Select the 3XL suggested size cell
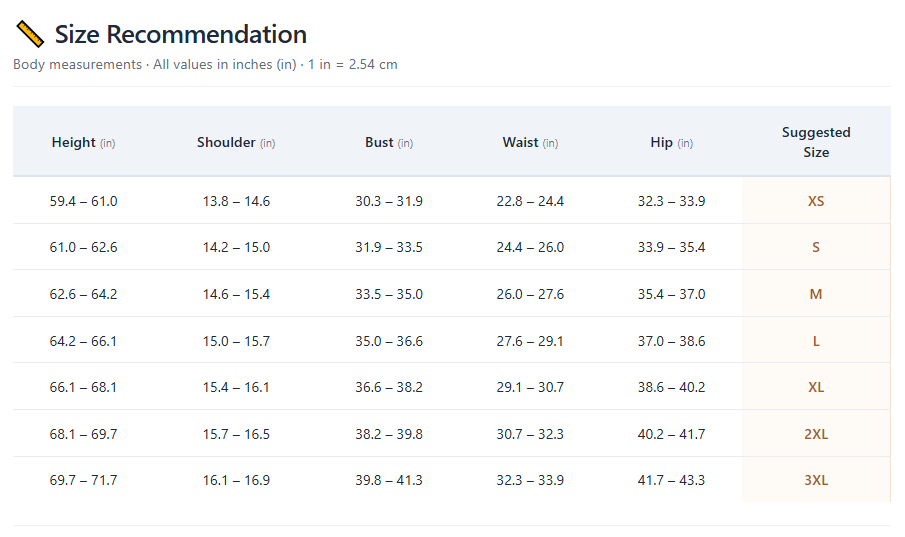905x537 pixels. tap(816, 479)
